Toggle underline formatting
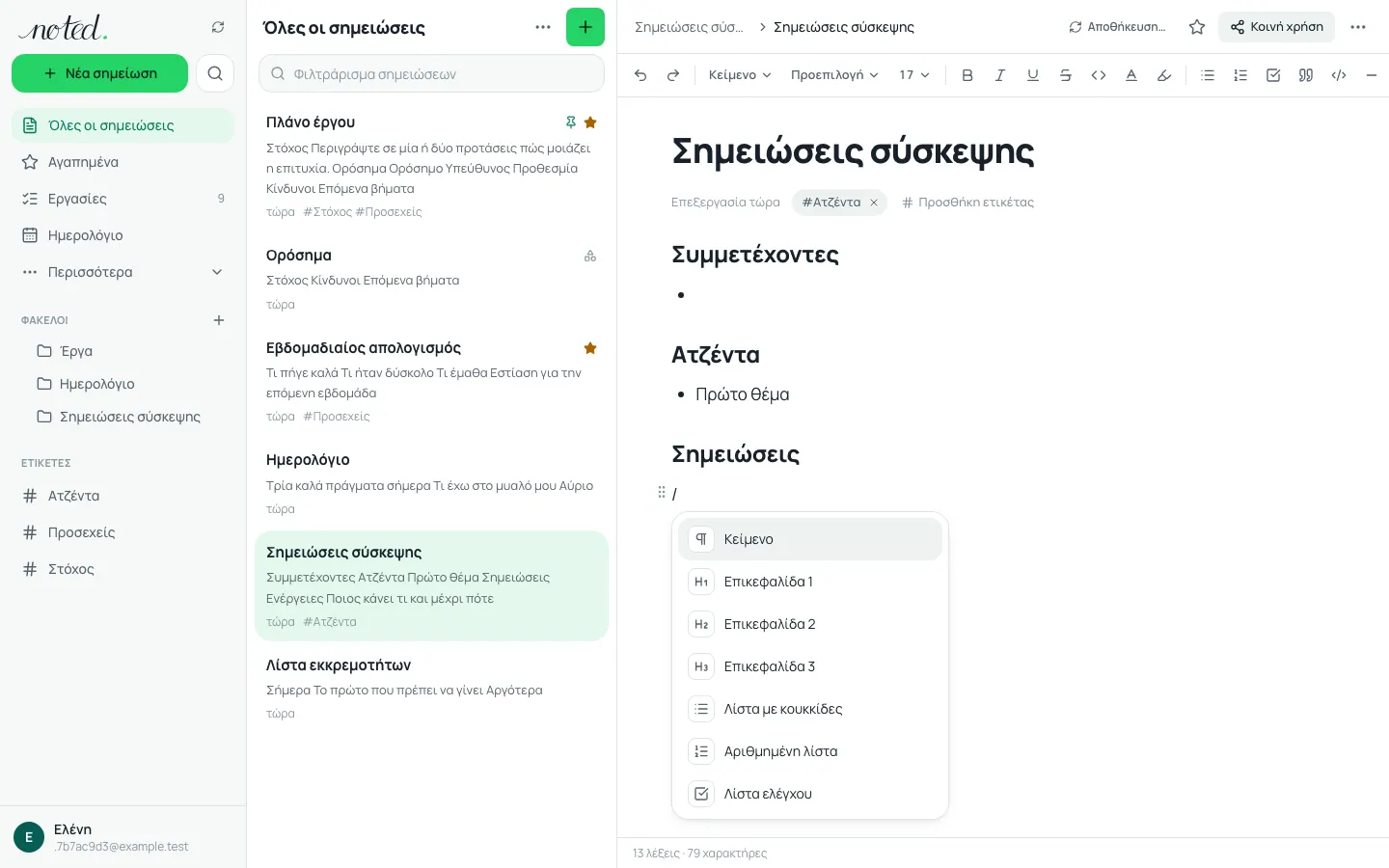This screenshot has width=1389, height=868. coord(1033,75)
